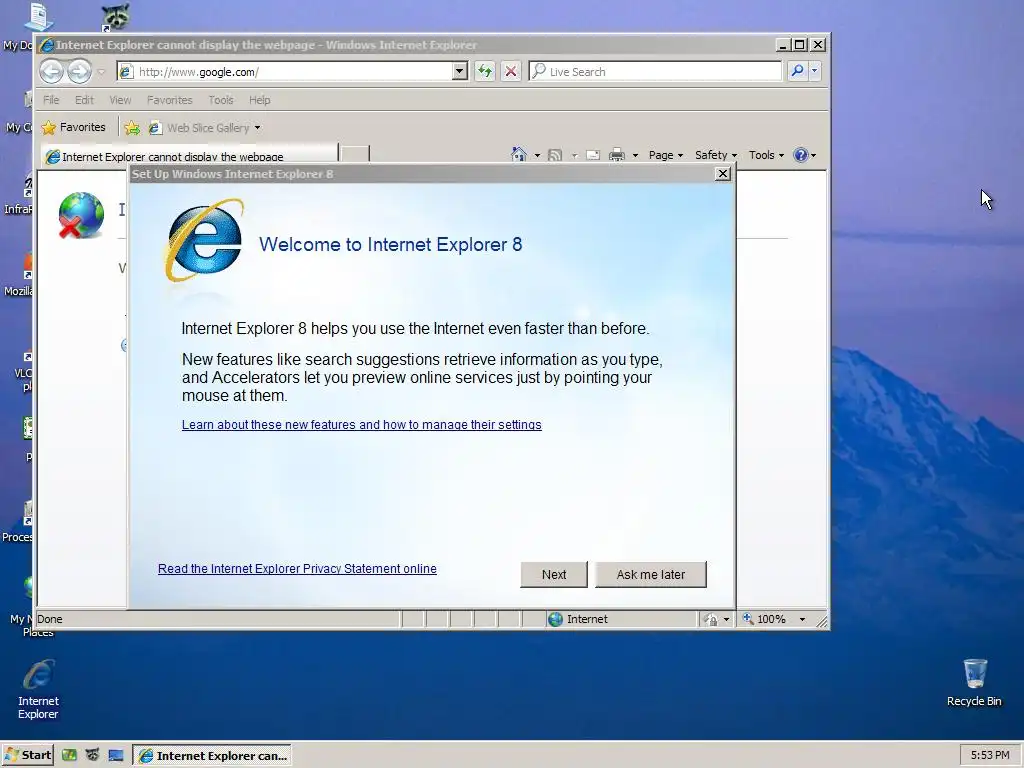Open the Favorites center star button
This screenshot has width=1024, height=768.
pos(73,127)
